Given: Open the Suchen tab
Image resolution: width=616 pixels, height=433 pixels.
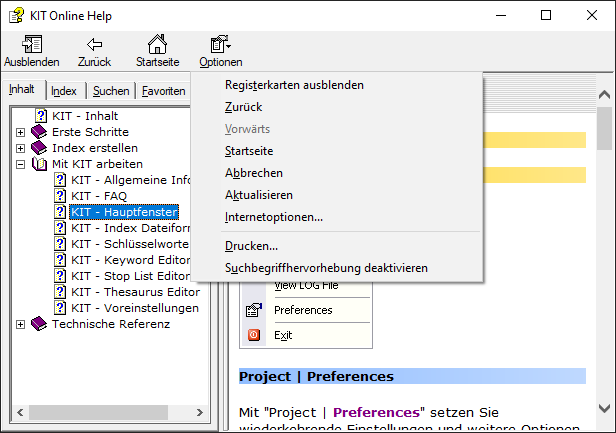Looking at the screenshot, I should pos(111,91).
